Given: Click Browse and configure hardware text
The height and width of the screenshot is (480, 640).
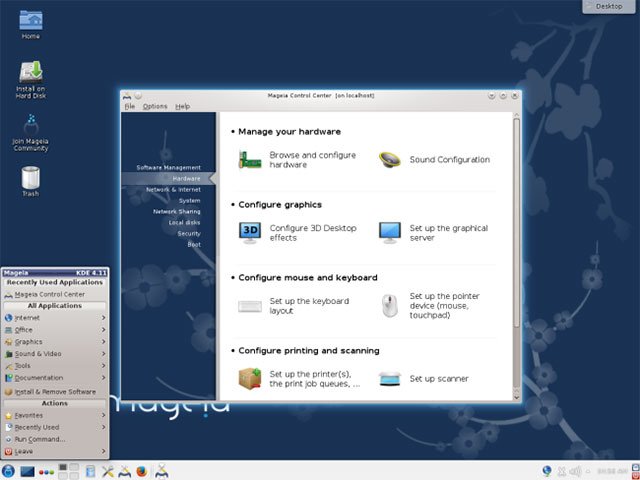Looking at the screenshot, I should tap(312, 160).
